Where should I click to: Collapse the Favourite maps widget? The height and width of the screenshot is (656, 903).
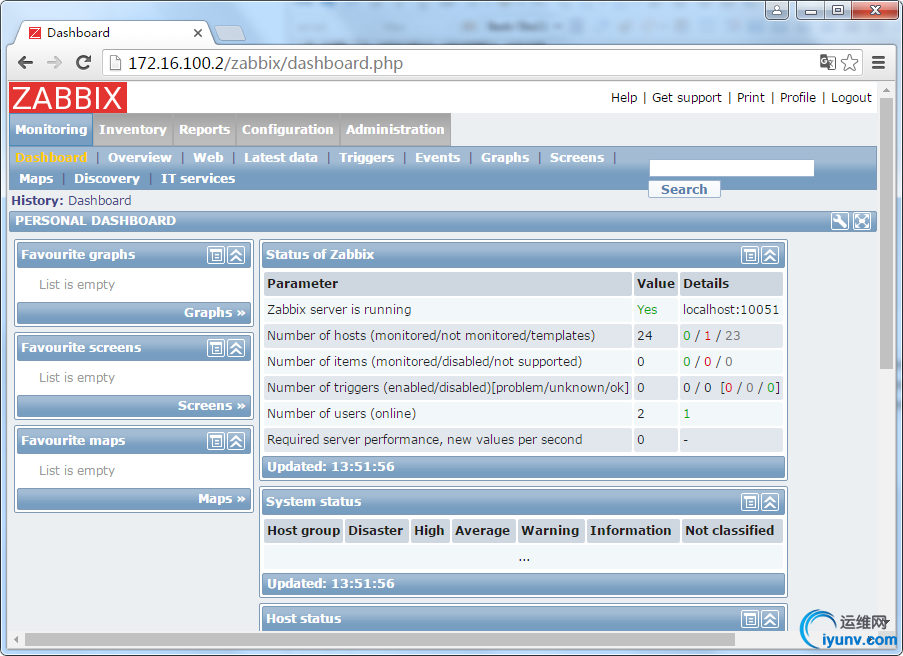point(236,441)
